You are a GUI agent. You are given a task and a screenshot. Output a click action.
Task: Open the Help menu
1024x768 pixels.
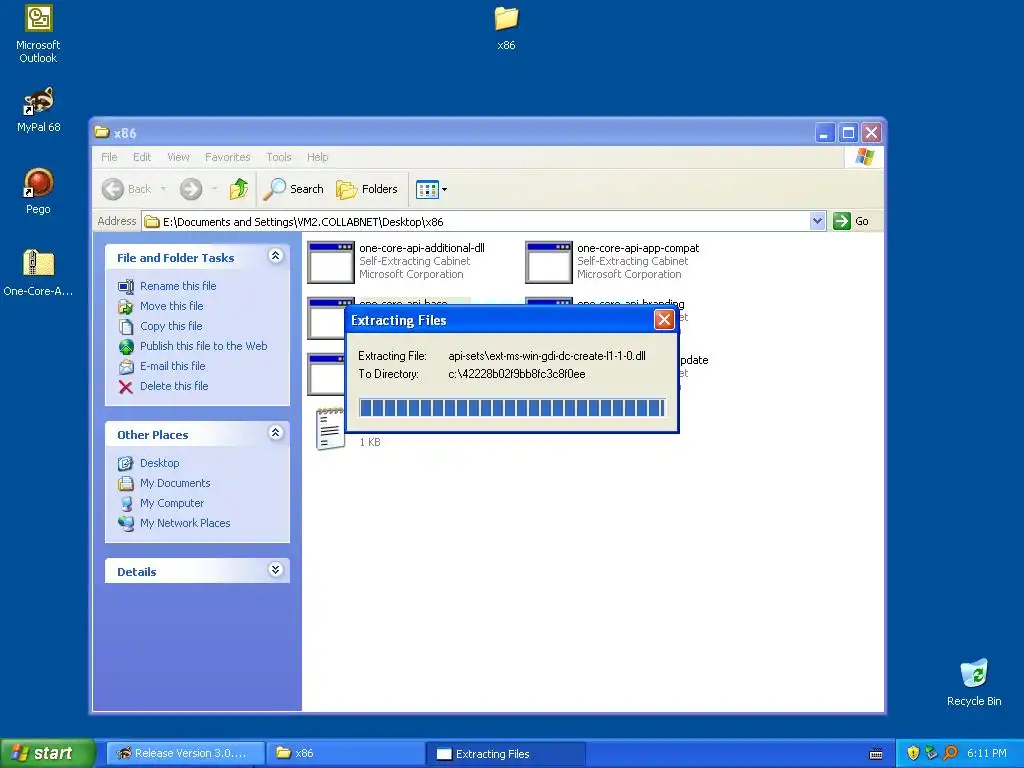tap(317, 157)
